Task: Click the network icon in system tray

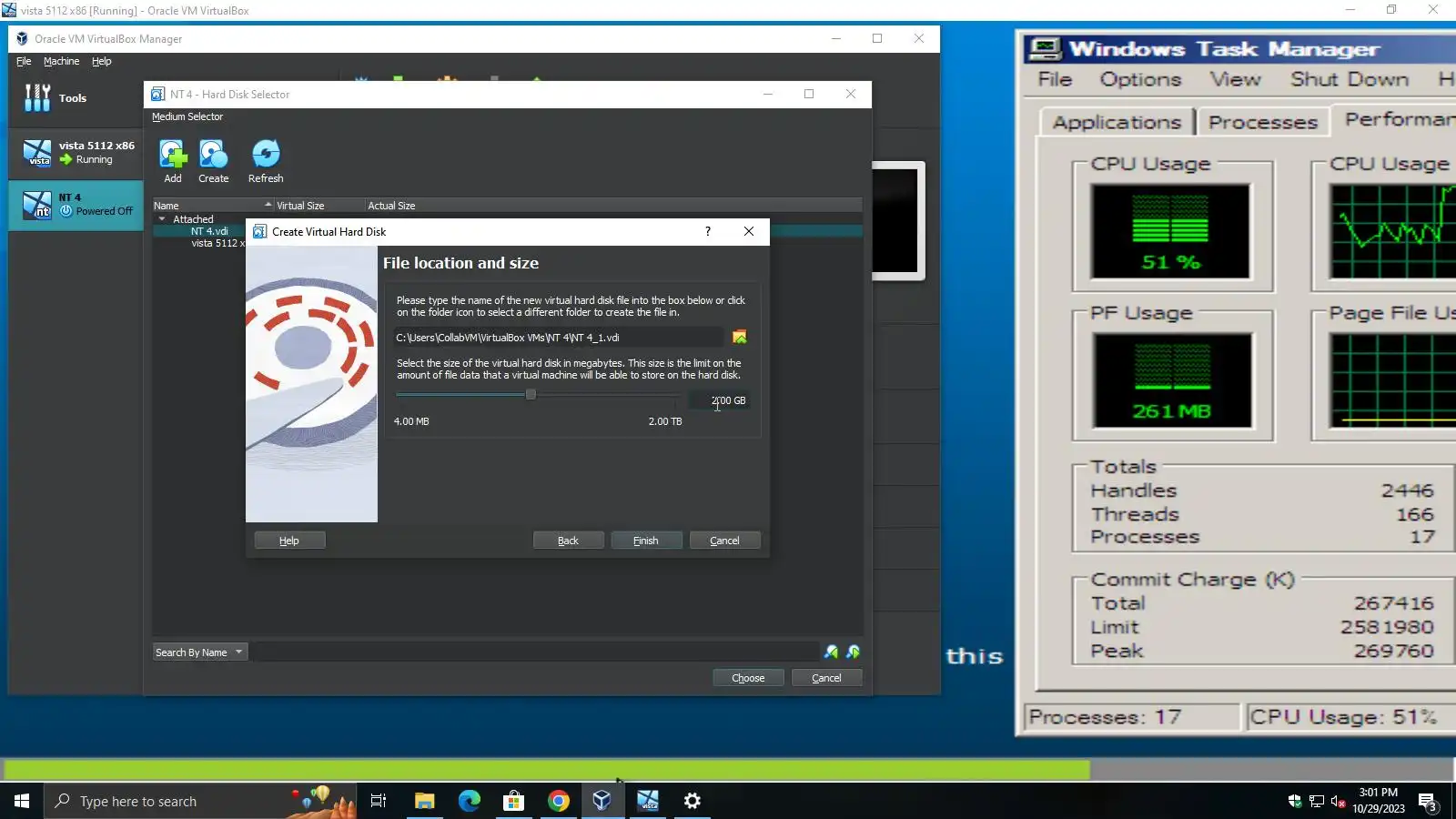Action: coord(1316,802)
